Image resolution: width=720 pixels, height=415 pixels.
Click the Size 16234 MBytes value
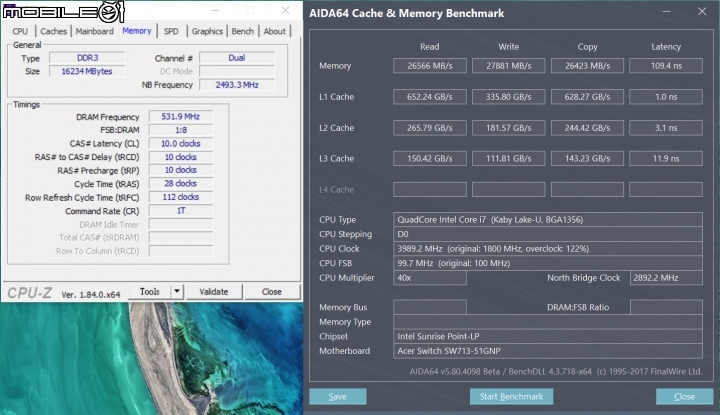(87, 71)
